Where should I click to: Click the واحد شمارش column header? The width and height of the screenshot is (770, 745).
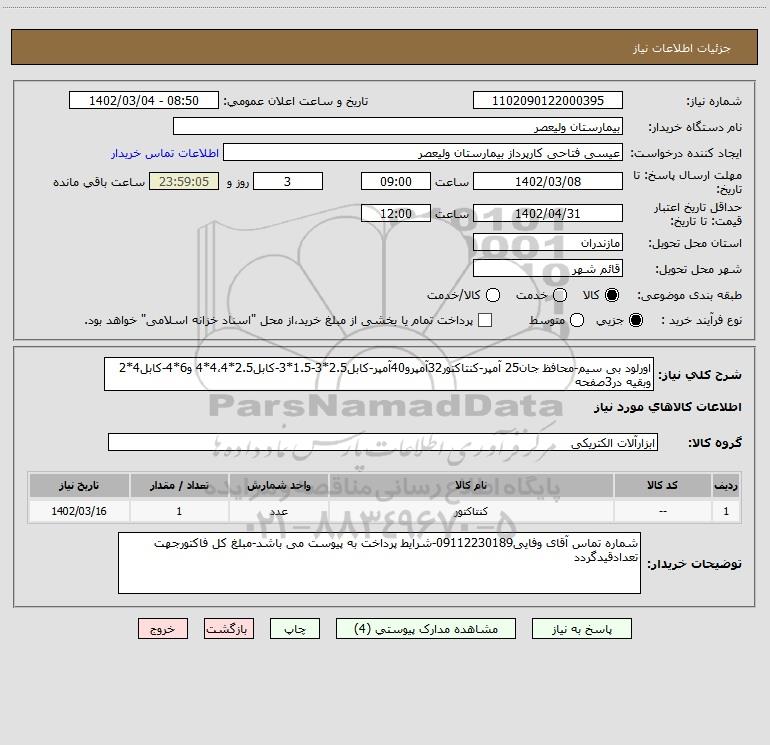[x=278, y=485]
